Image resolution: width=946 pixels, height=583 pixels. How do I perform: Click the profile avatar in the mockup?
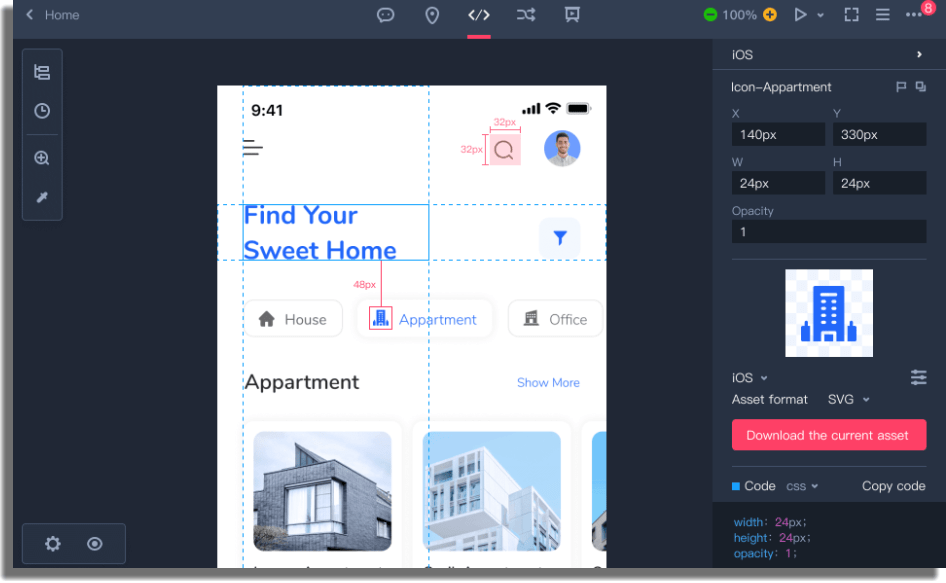pos(562,148)
